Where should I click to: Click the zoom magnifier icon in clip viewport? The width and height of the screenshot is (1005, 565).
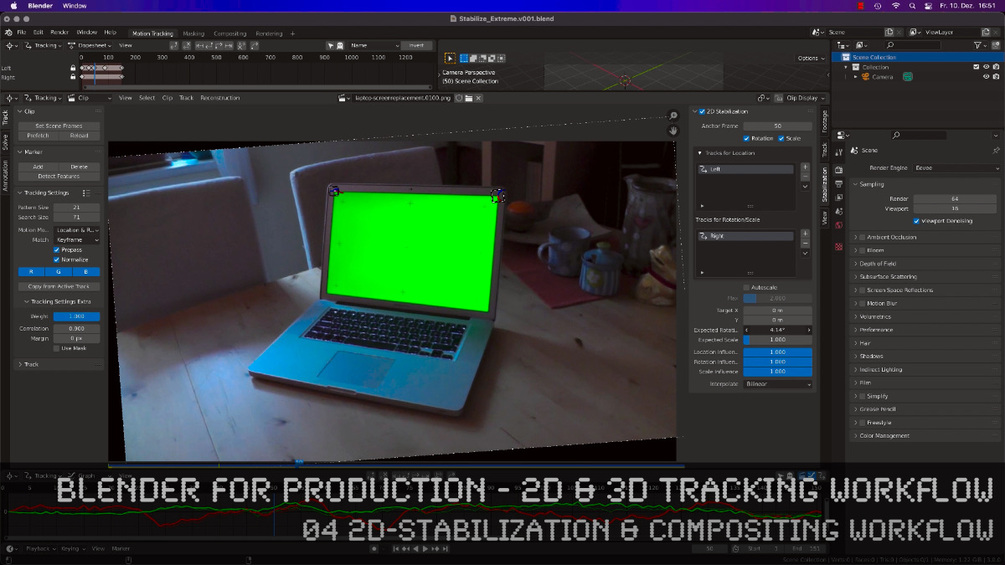pyautogui.click(x=673, y=116)
